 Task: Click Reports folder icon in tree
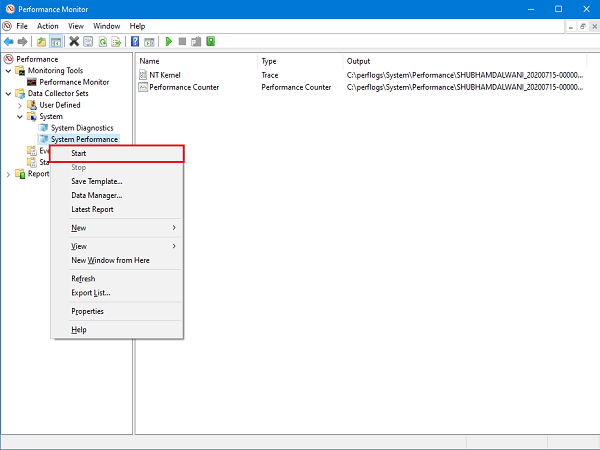[x=20, y=174]
